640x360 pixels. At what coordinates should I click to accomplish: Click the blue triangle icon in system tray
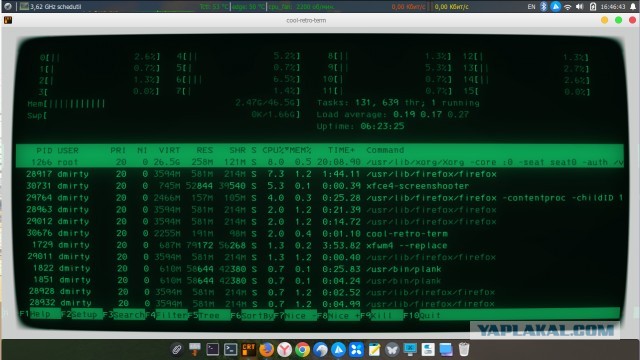(556, 7)
